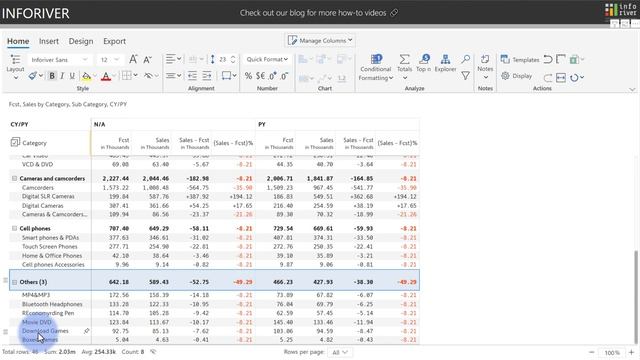The image size is (640, 360).
Task: Click the pin icon on Download Games
Action: click(87, 331)
